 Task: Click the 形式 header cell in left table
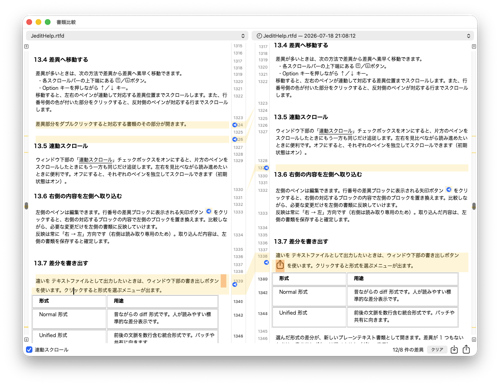pyautogui.click(x=69, y=301)
